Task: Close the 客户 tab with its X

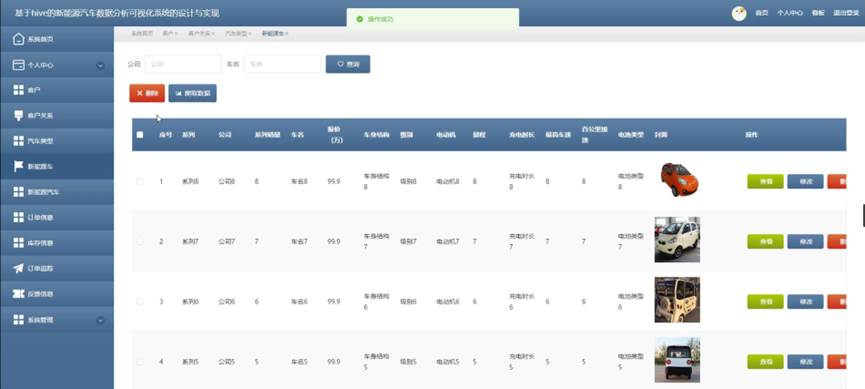Action: point(177,34)
